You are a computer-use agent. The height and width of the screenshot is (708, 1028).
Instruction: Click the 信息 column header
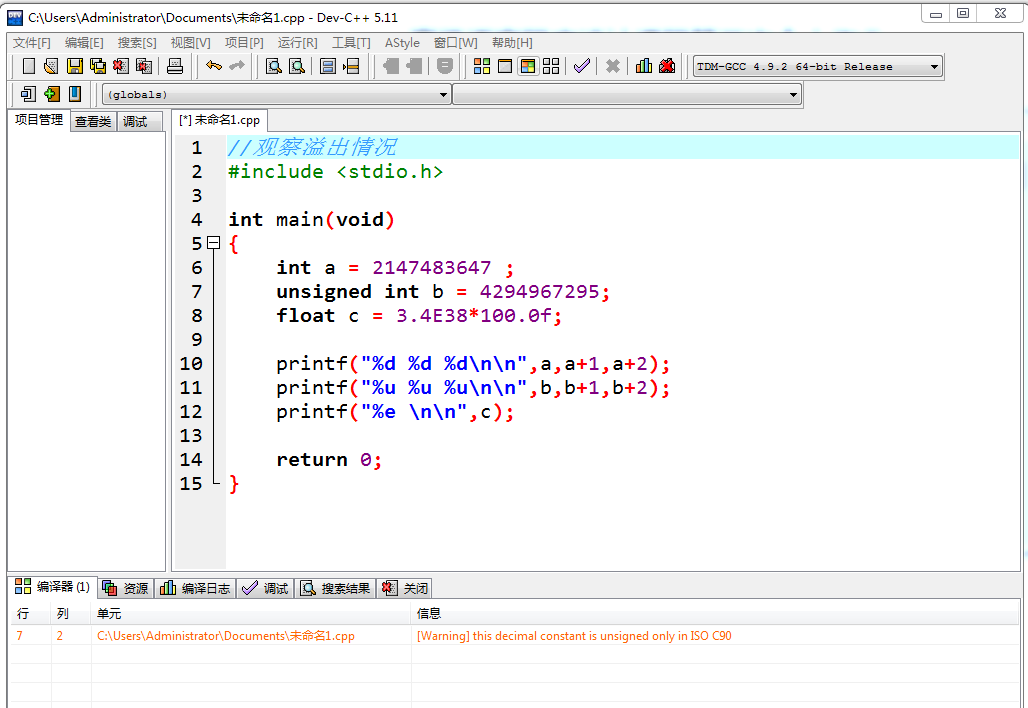pyautogui.click(x=715, y=614)
